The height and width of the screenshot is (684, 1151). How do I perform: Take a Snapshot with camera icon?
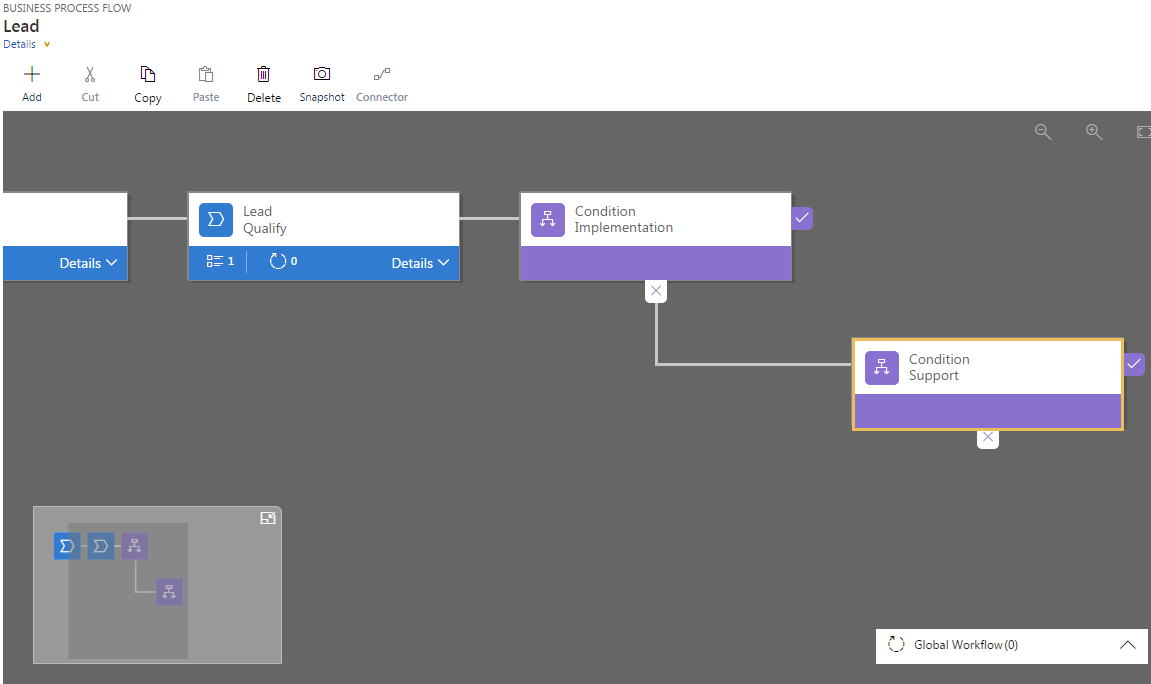(x=321, y=84)
